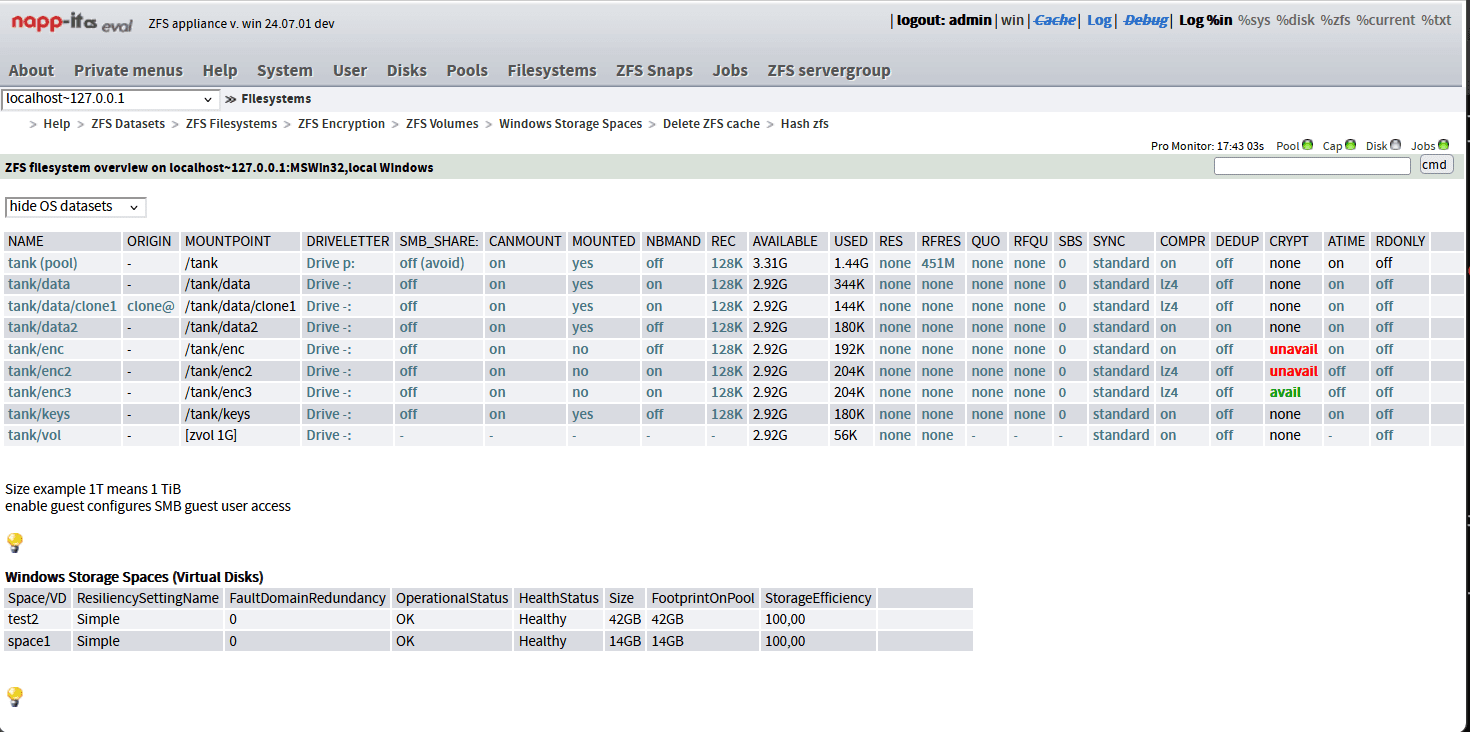This screenshot has width=1470, height=732.
Task: Open the Delete ZFS cache submenu
Action: (x=711, y=124)
